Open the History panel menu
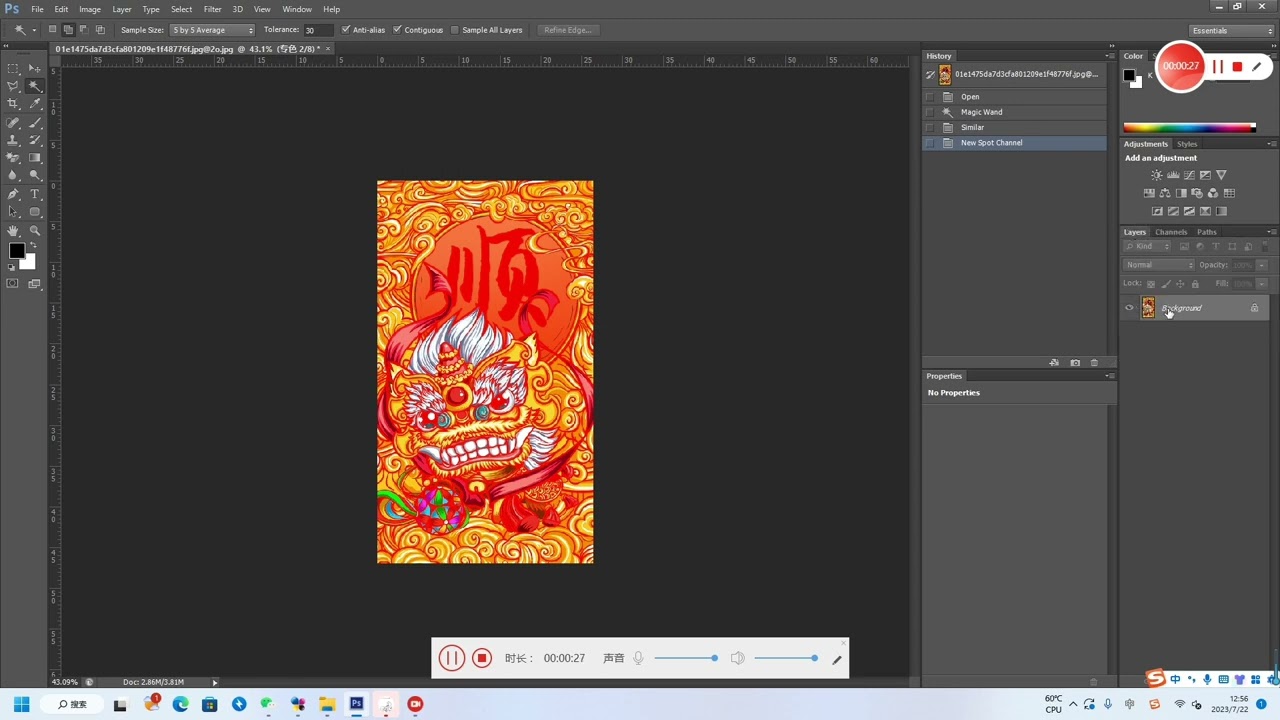Viewport: 1280px width, 720px height. (x=1110, y=56)
